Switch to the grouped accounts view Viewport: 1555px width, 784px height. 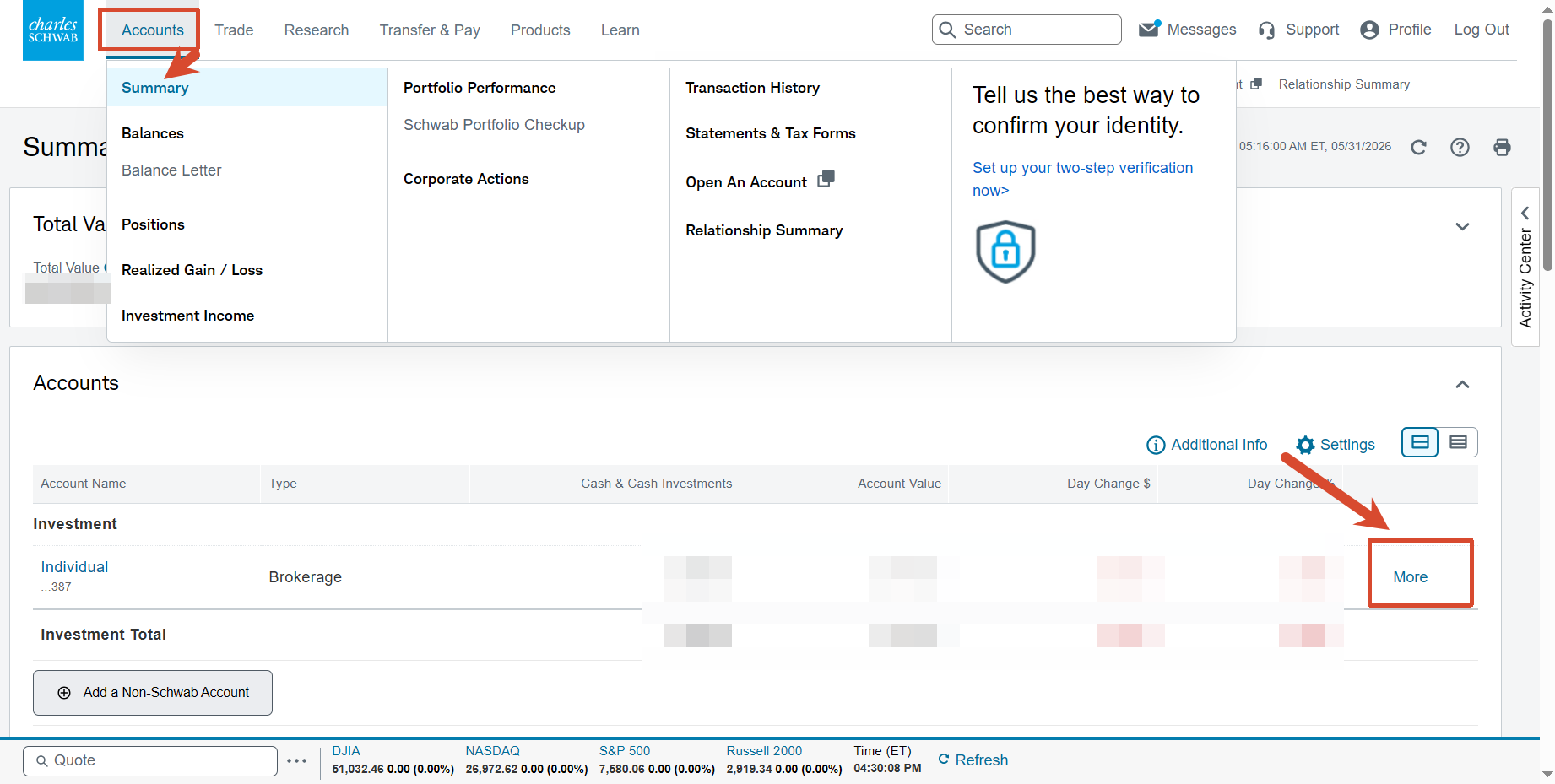1420,442
